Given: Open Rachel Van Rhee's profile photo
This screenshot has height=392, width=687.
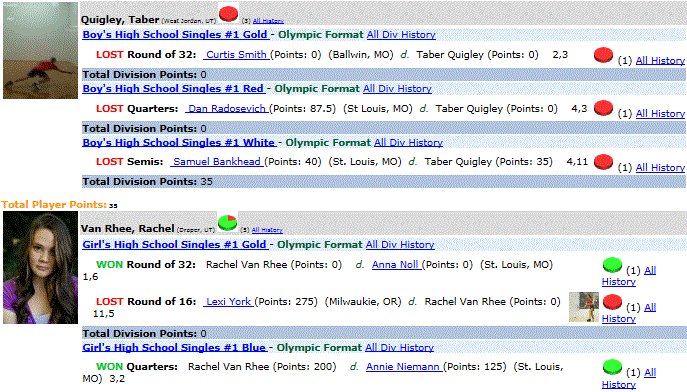Looking at the screenshot, I should [x=40, y=268].
